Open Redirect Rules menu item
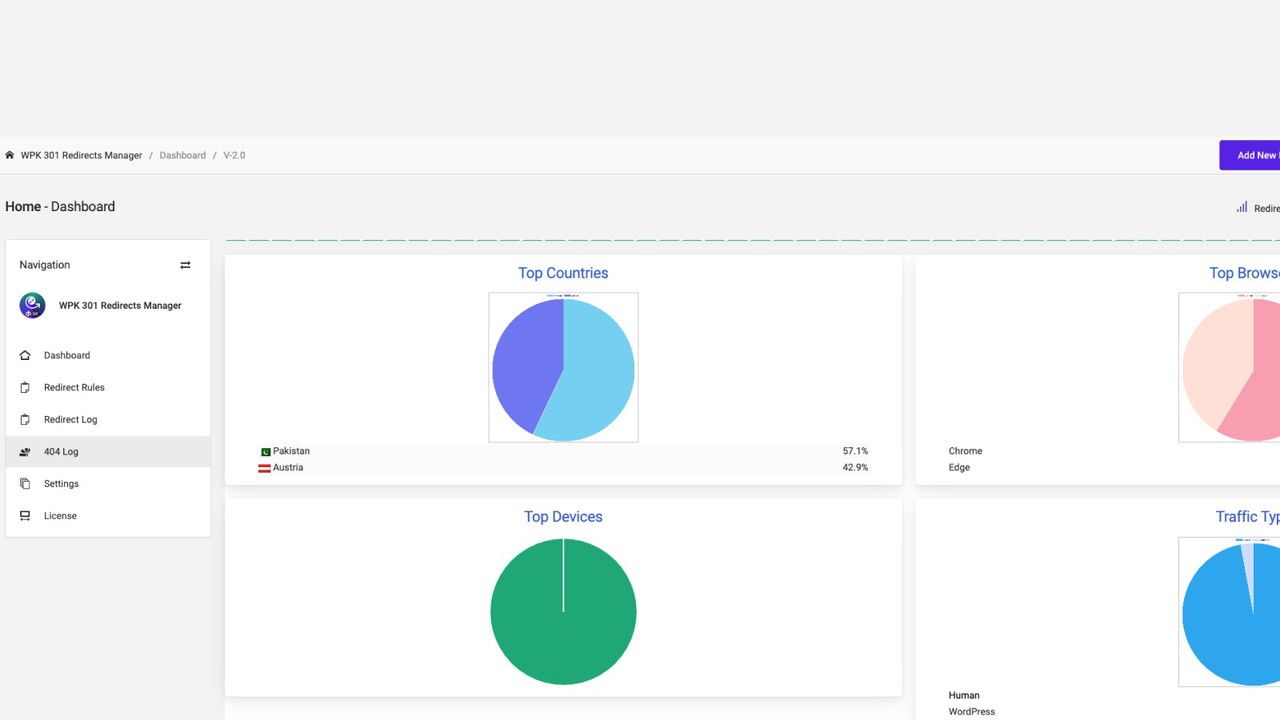 (x=108, y=387)
